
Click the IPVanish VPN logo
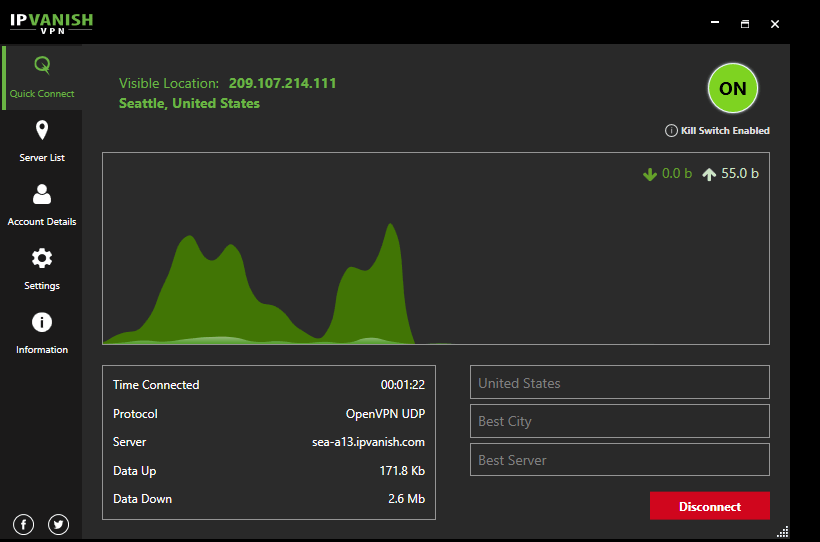[x=51, y=22]
